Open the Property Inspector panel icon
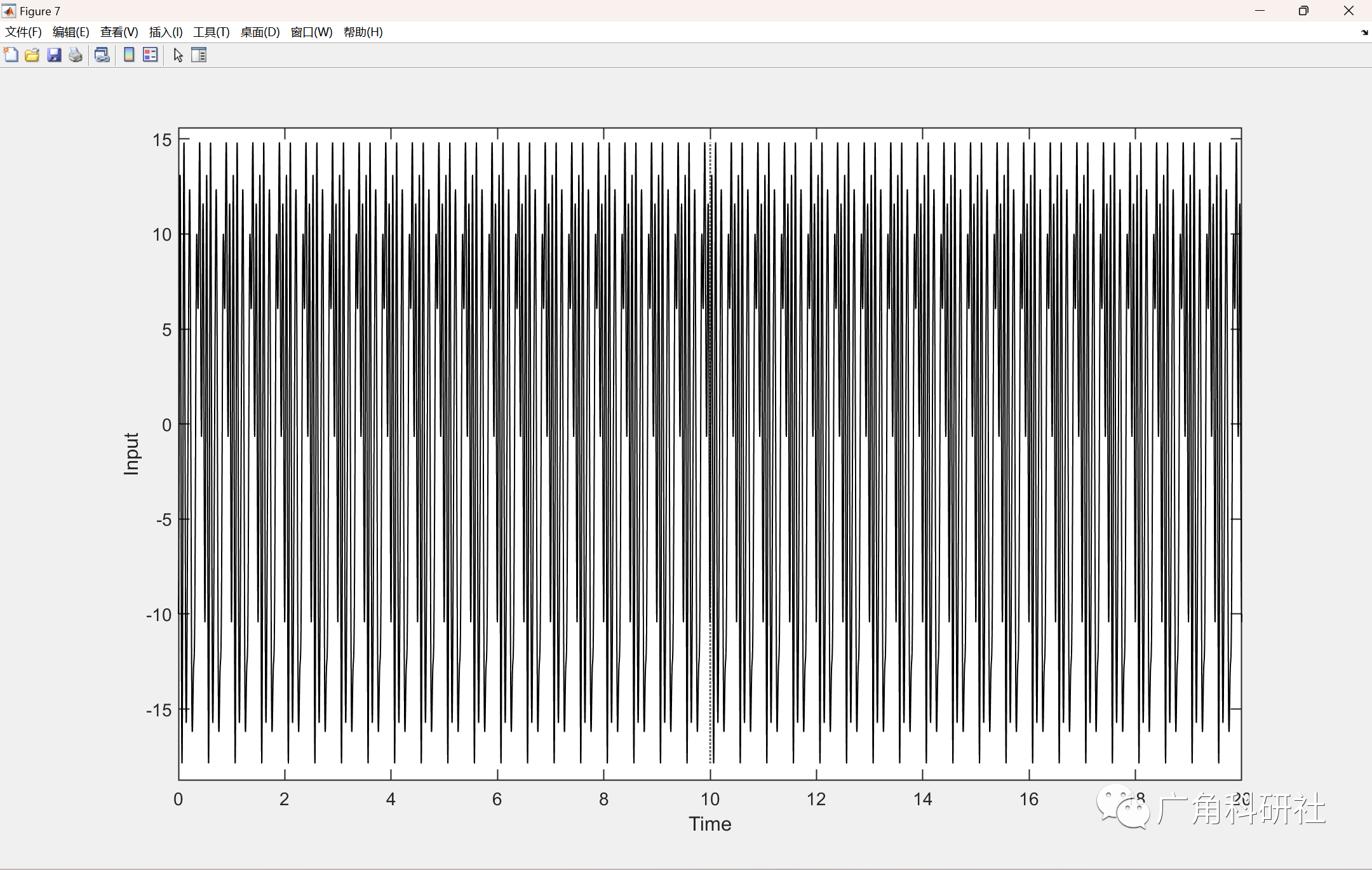The height and width of the screenshot is (870, 1372). [199, 55]
